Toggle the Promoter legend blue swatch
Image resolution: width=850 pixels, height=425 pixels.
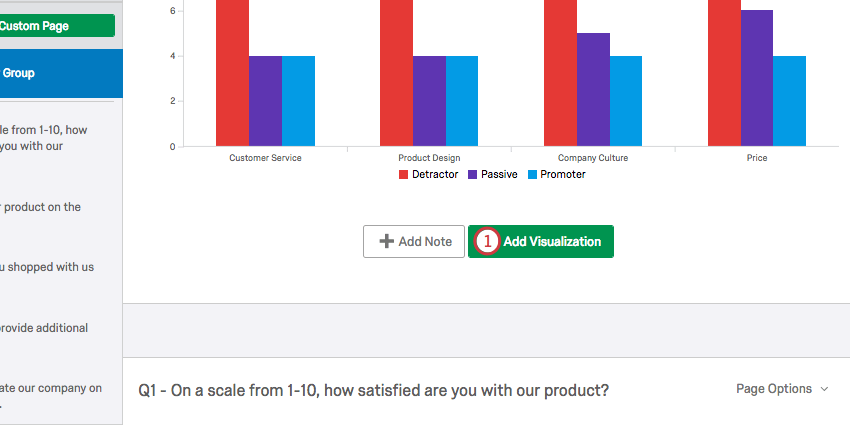(x=532, y=175)
